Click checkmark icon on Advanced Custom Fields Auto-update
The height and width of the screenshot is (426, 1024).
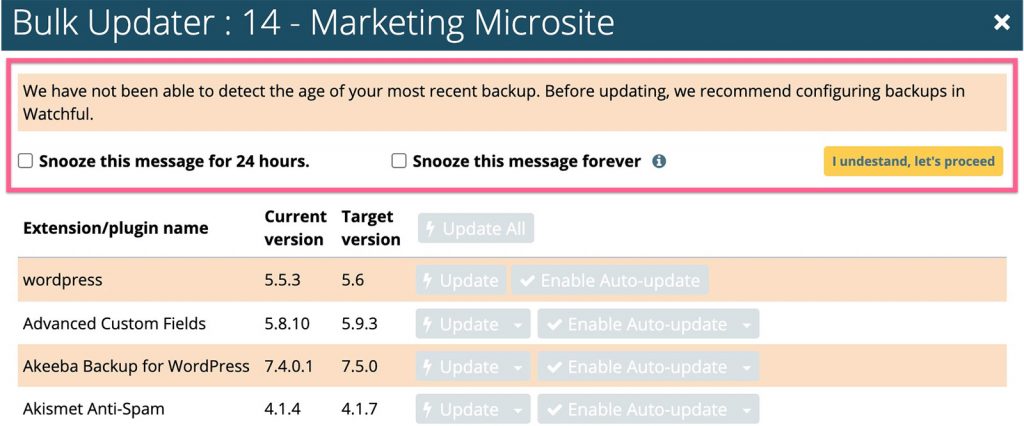(x=555, y=324)
